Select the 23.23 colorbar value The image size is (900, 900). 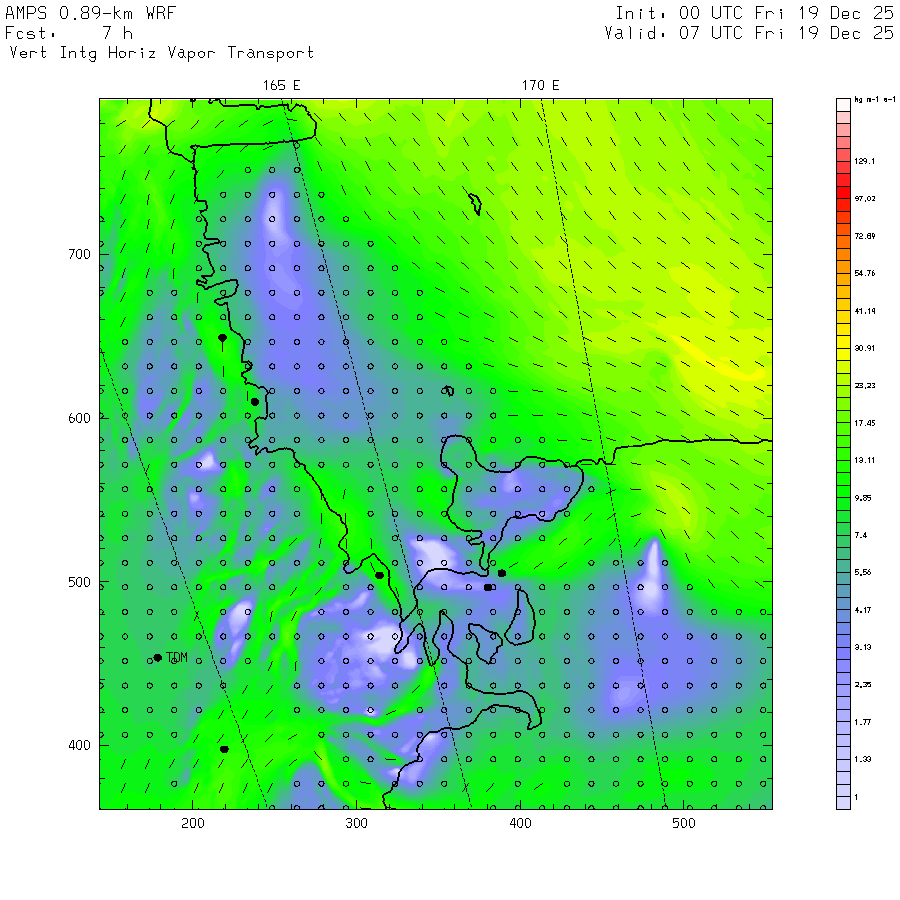pyautogui.click(x=864, y=386)
